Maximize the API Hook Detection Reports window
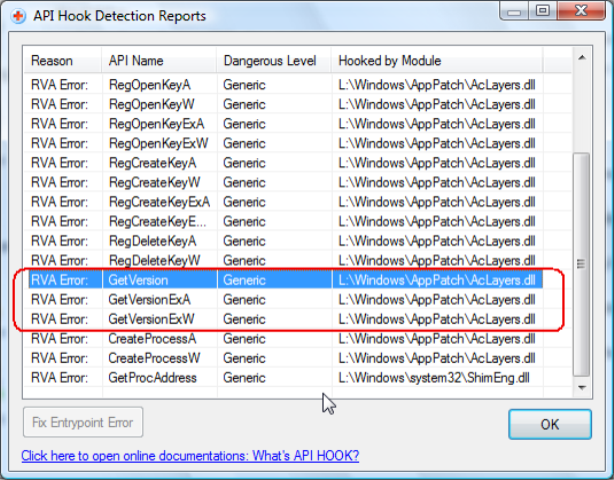Viewport: 614px width, 480px height. click(x=543, y=11)
